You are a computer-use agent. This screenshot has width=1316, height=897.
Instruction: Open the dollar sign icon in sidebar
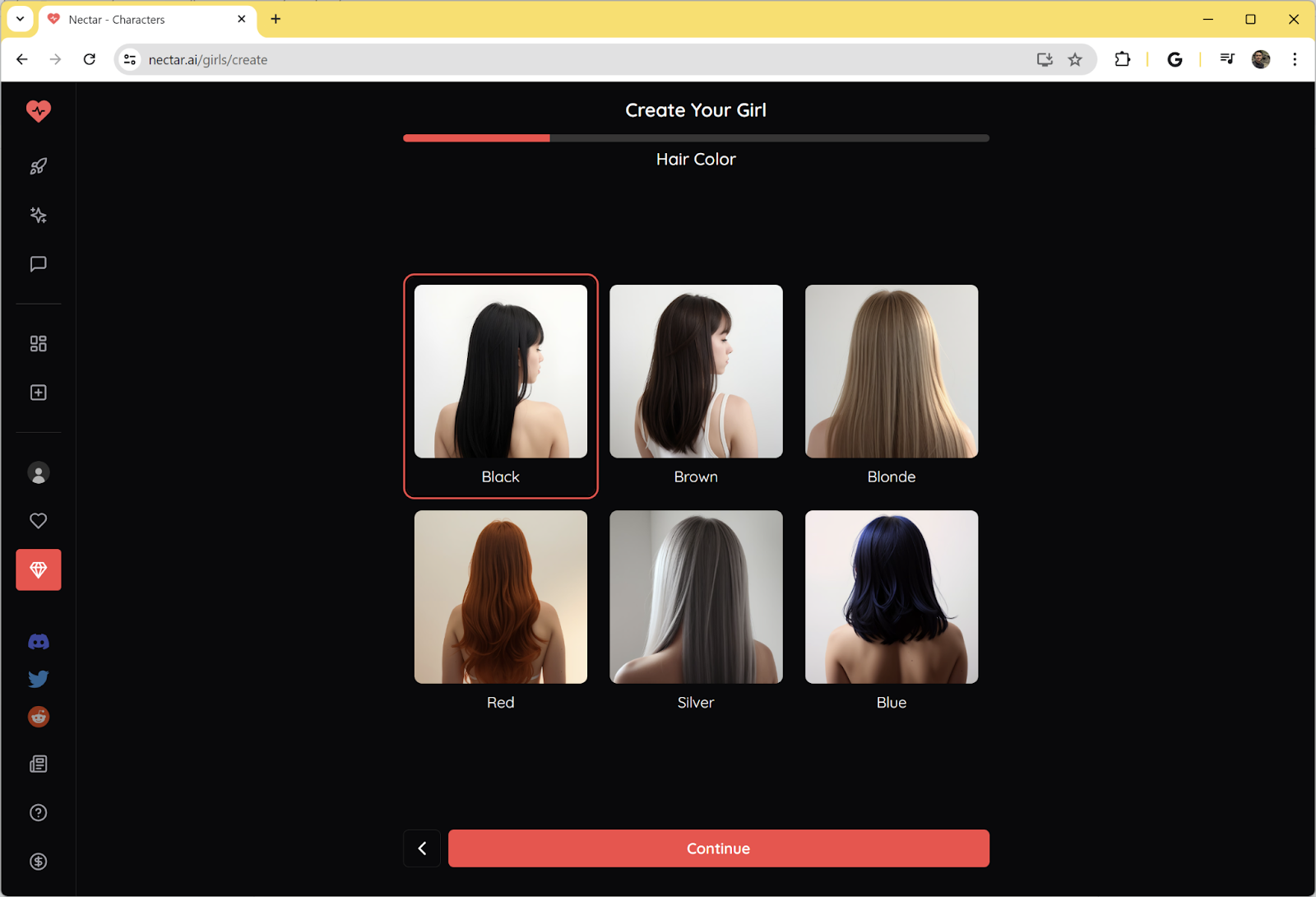[38, 862]
